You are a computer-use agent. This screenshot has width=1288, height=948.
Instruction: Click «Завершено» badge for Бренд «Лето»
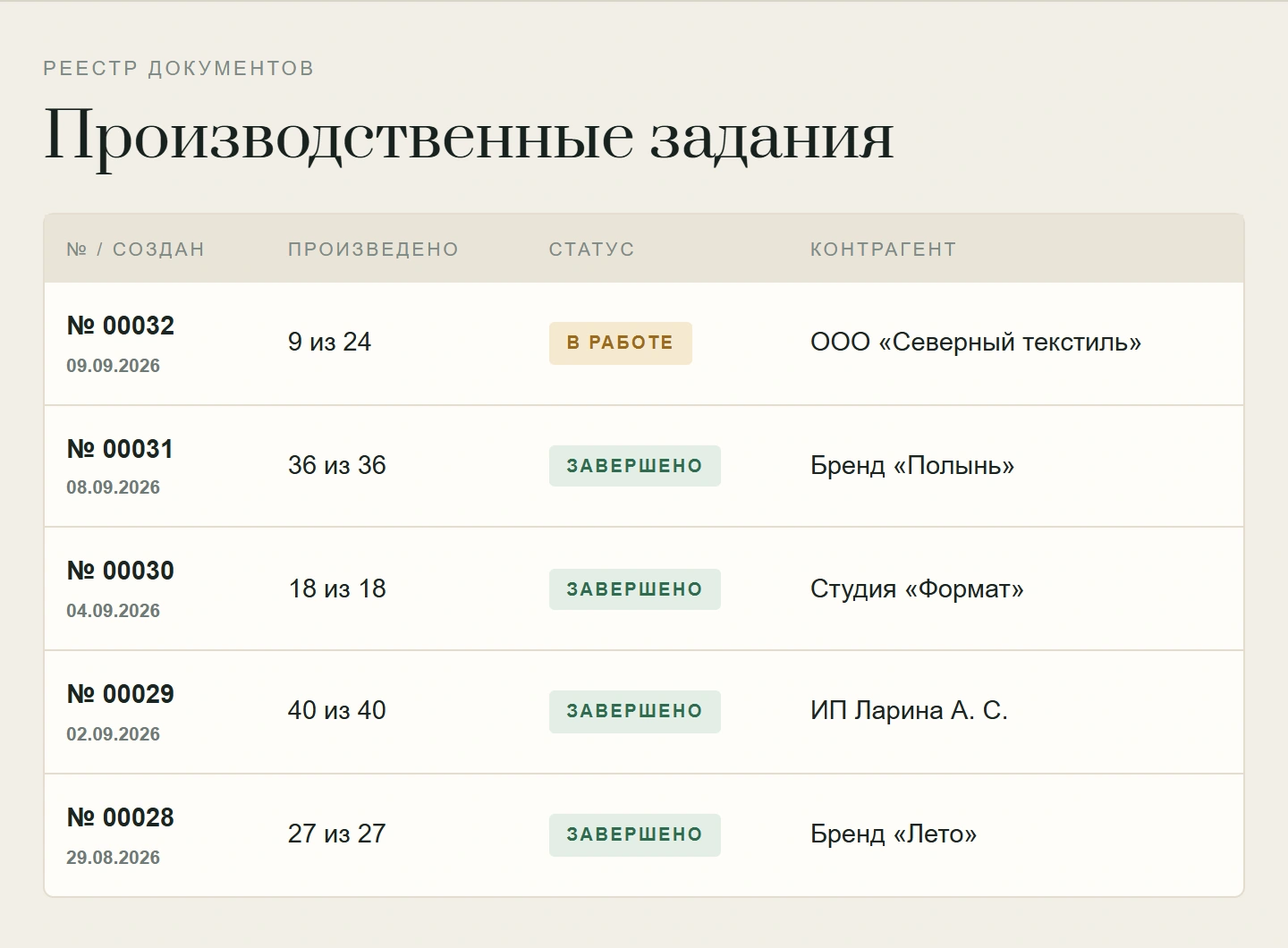coord(635,835)
